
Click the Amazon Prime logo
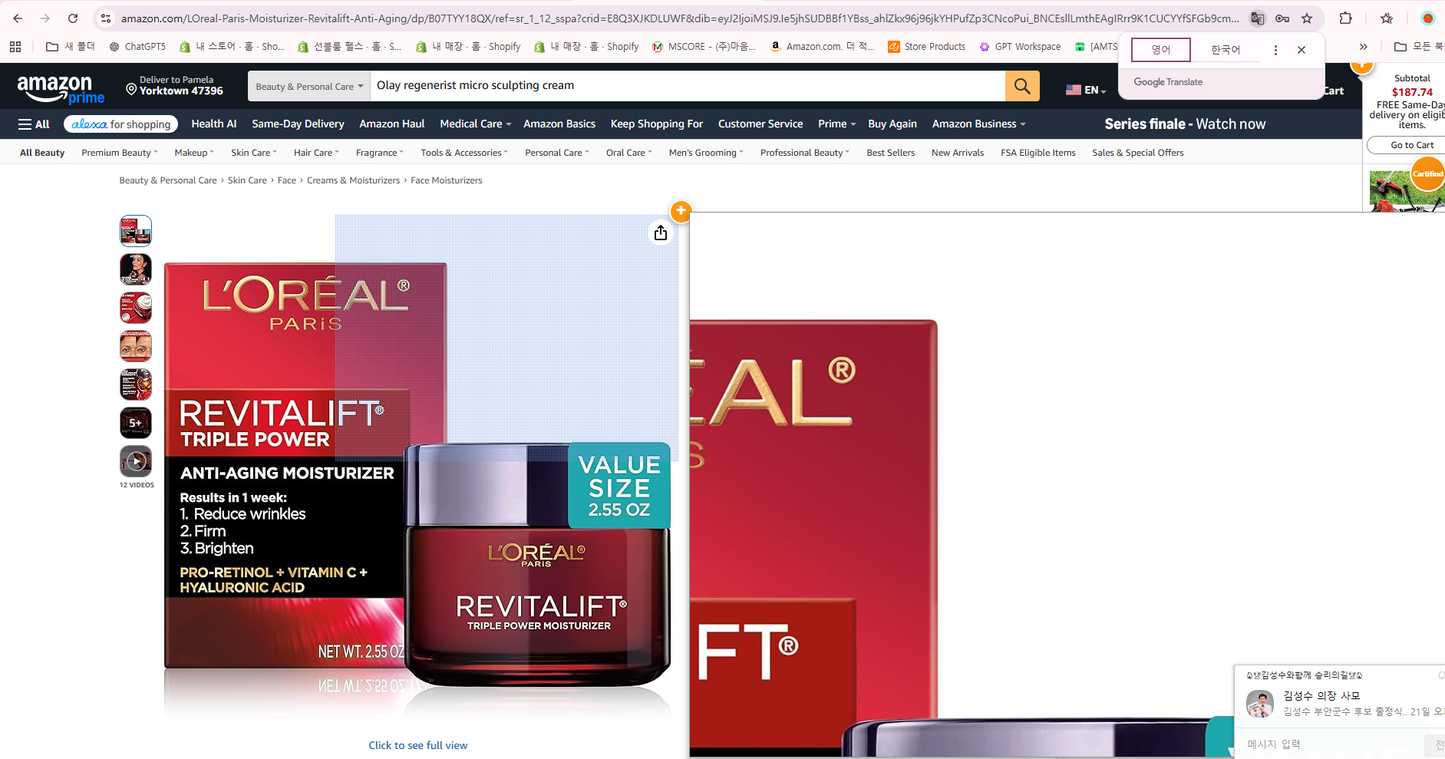tap(61, 90)
